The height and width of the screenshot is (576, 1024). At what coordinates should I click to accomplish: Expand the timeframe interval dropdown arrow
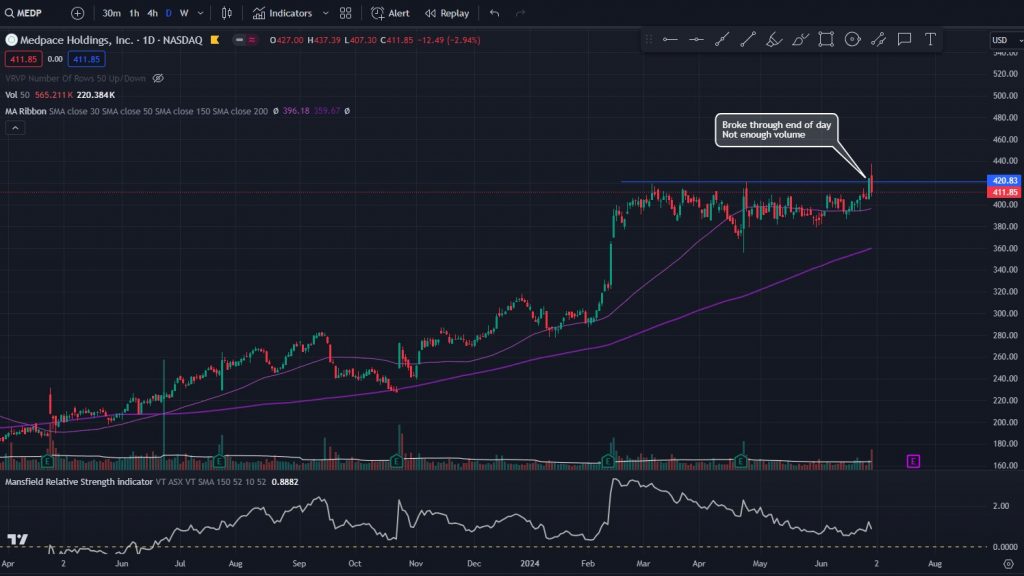[x=201, y=13]
